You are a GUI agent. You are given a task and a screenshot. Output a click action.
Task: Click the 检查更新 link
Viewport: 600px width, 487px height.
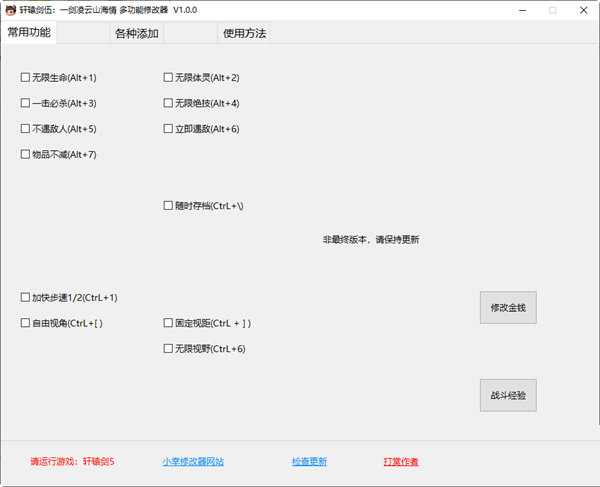click(x=309, y=462)
